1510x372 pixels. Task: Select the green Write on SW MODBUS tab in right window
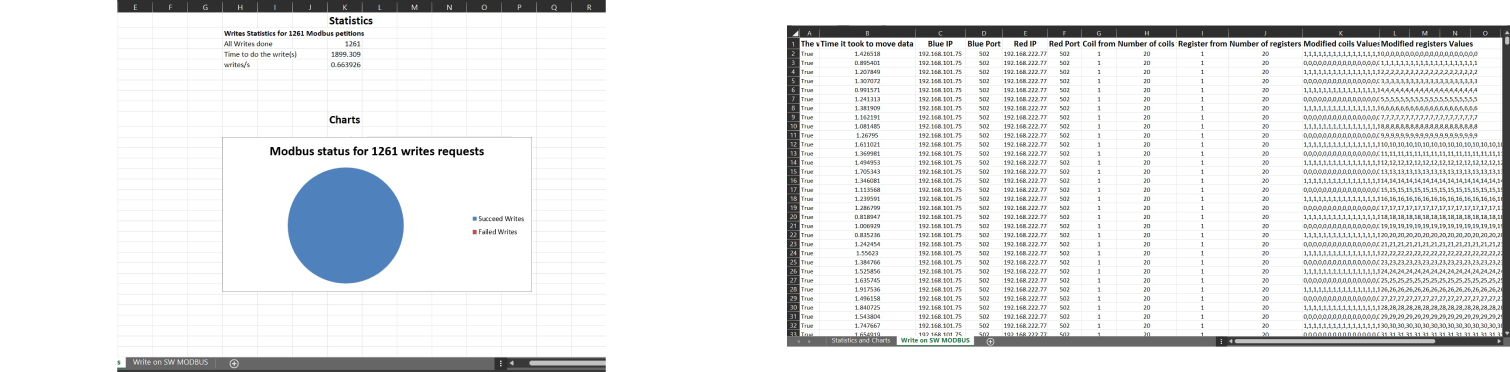click(936, 341)
